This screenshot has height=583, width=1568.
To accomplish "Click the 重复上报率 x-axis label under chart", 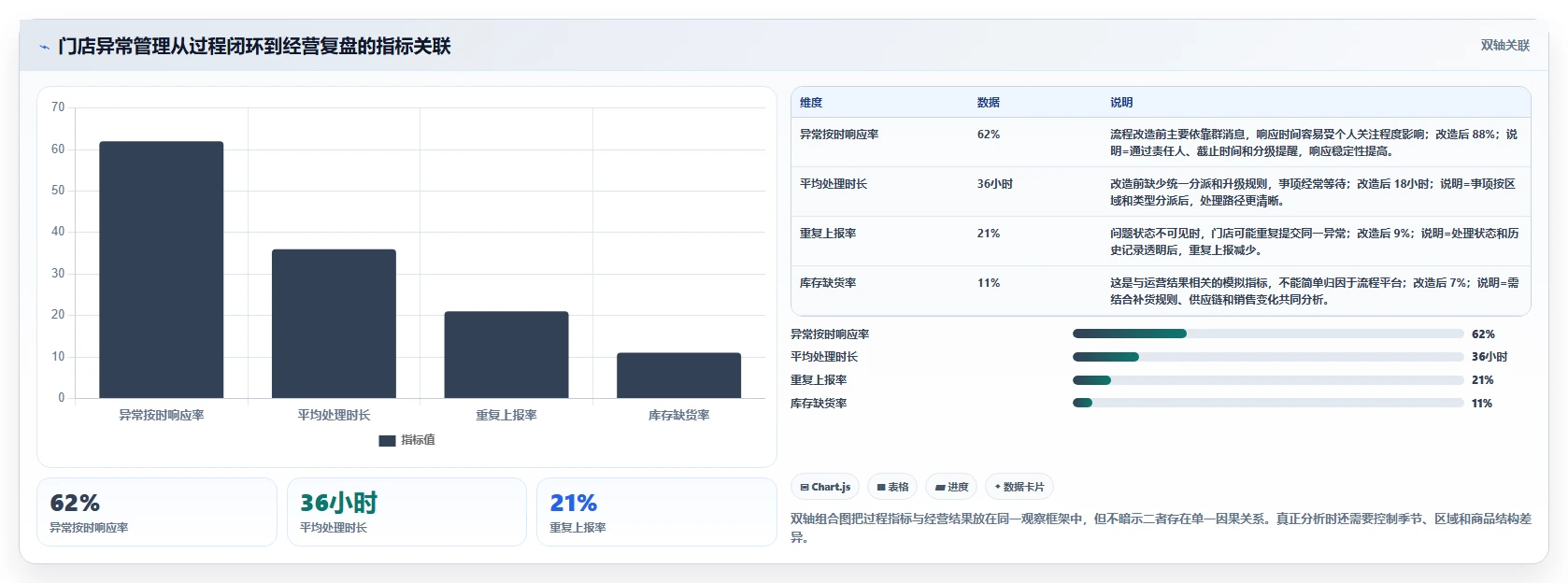I will (506, 415).
